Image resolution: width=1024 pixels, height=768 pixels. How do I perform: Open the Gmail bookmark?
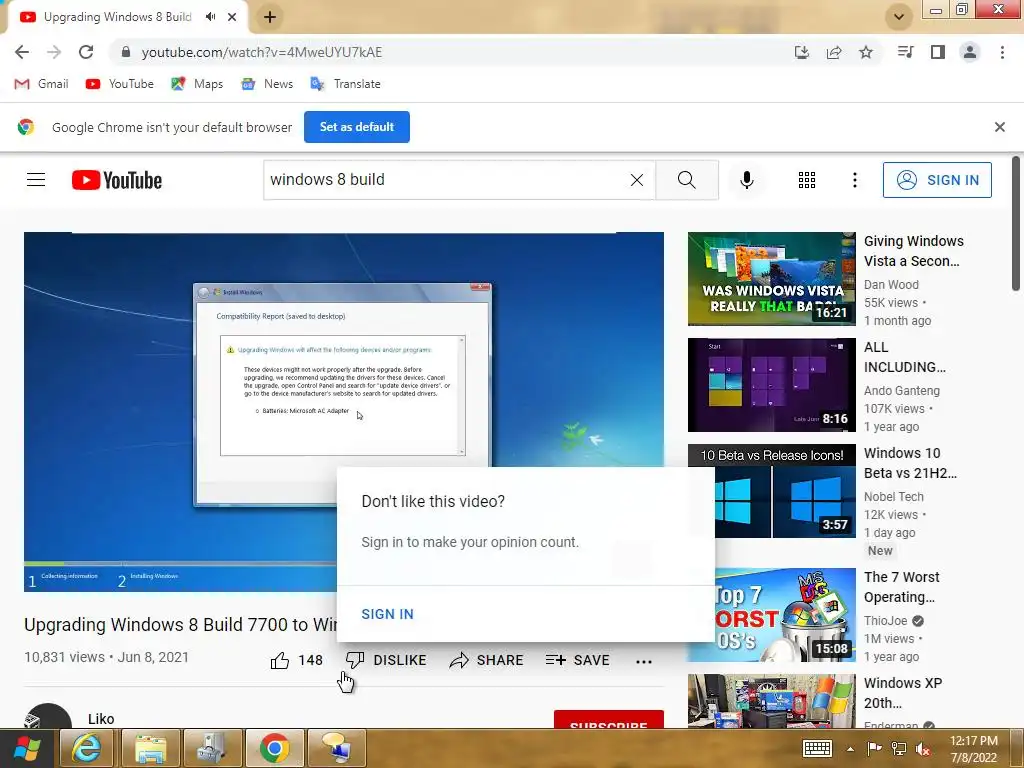click(x=41, y=84)
